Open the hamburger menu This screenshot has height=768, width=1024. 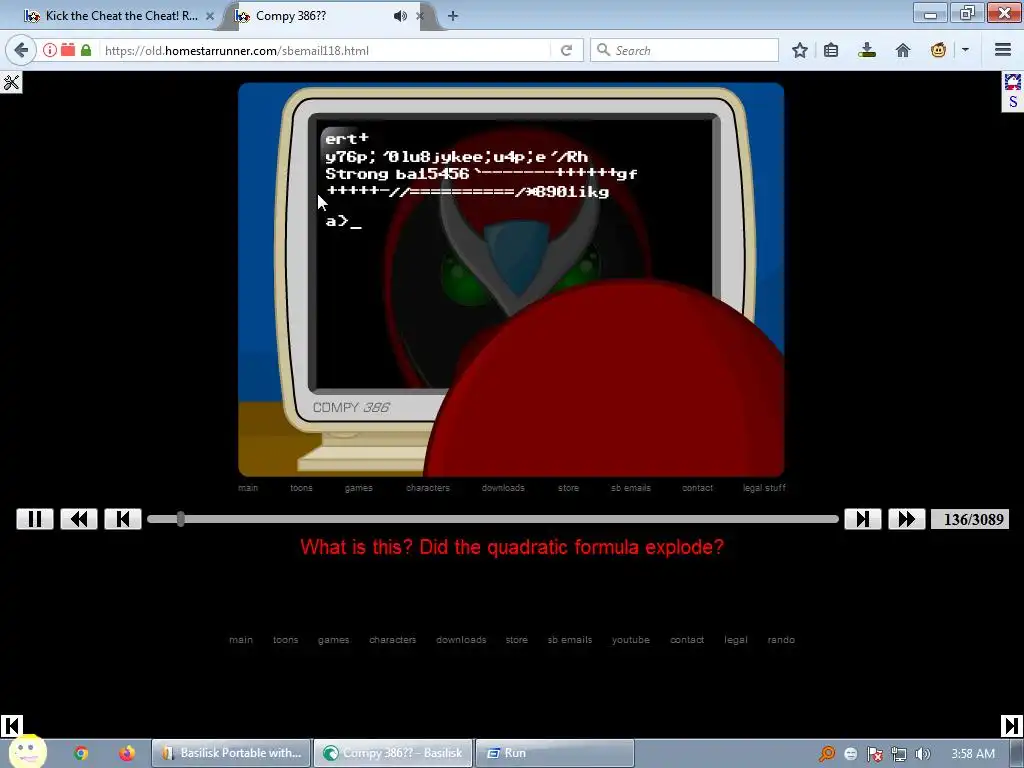pyautogui.click(x=1003, y=50)
